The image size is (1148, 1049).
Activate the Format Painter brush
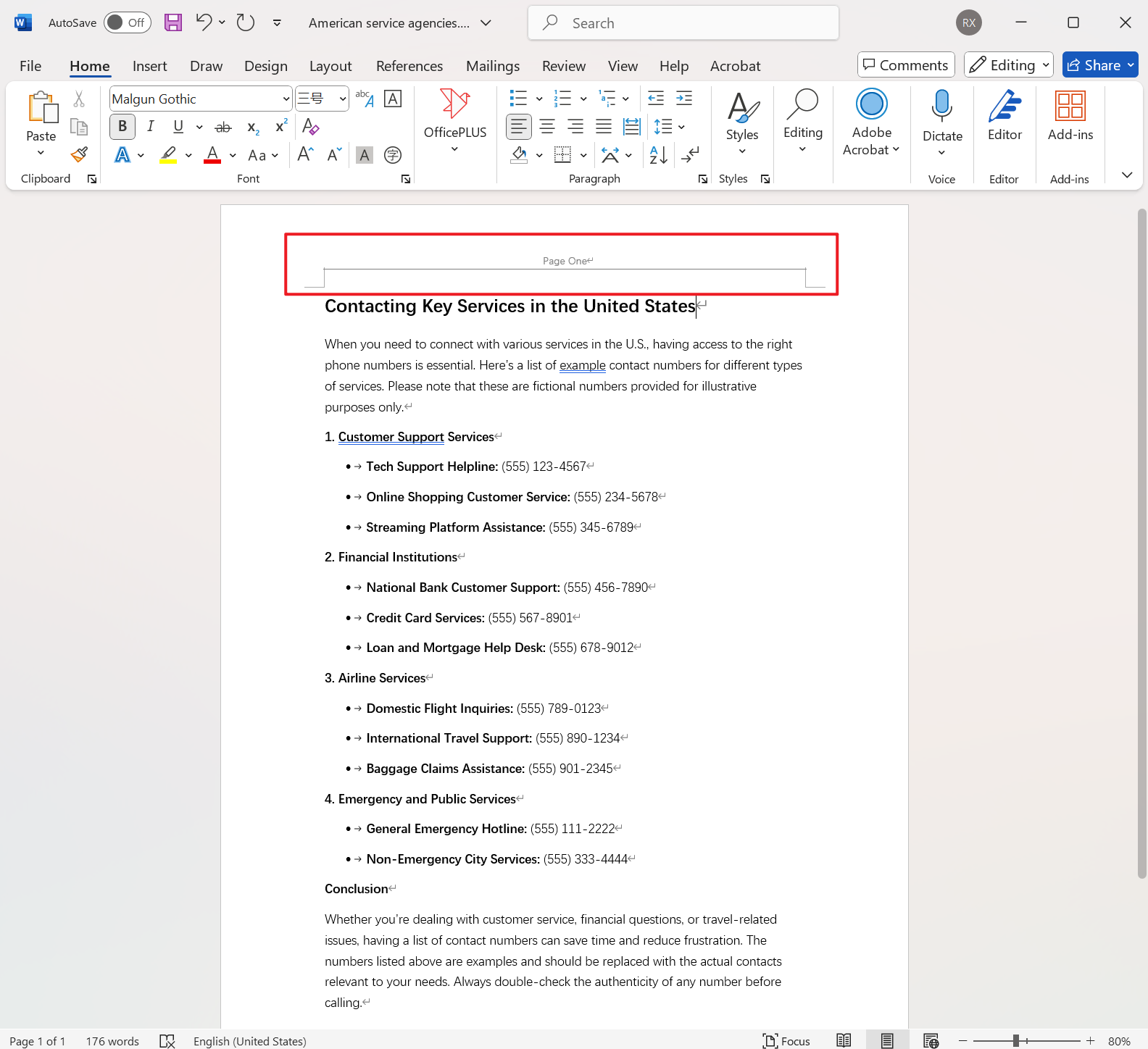pos(79,154)
